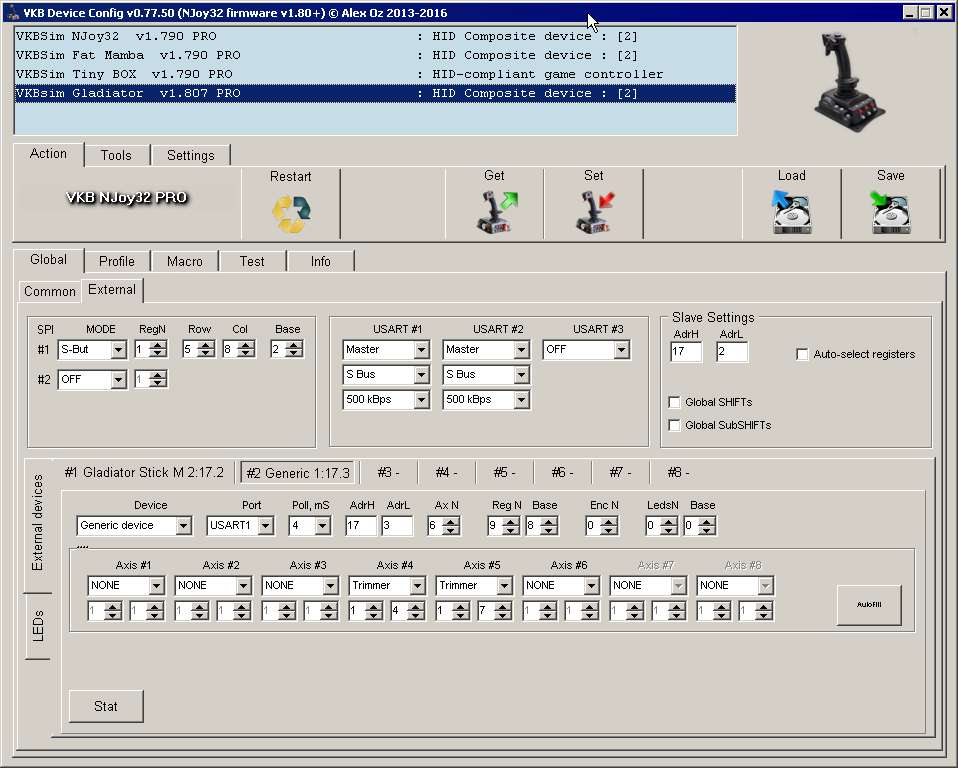Viewport: 958px width, 768px height.
Task: Click the Gladiator joystick picture
Action: point(850,81)
